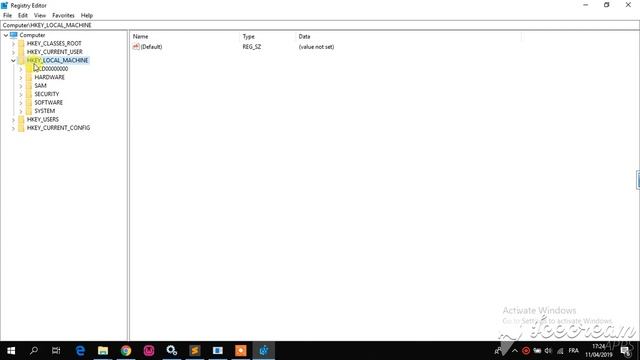Click the SYSTEM folder icon
Screen dimensions: 640x360
point(29,111)
